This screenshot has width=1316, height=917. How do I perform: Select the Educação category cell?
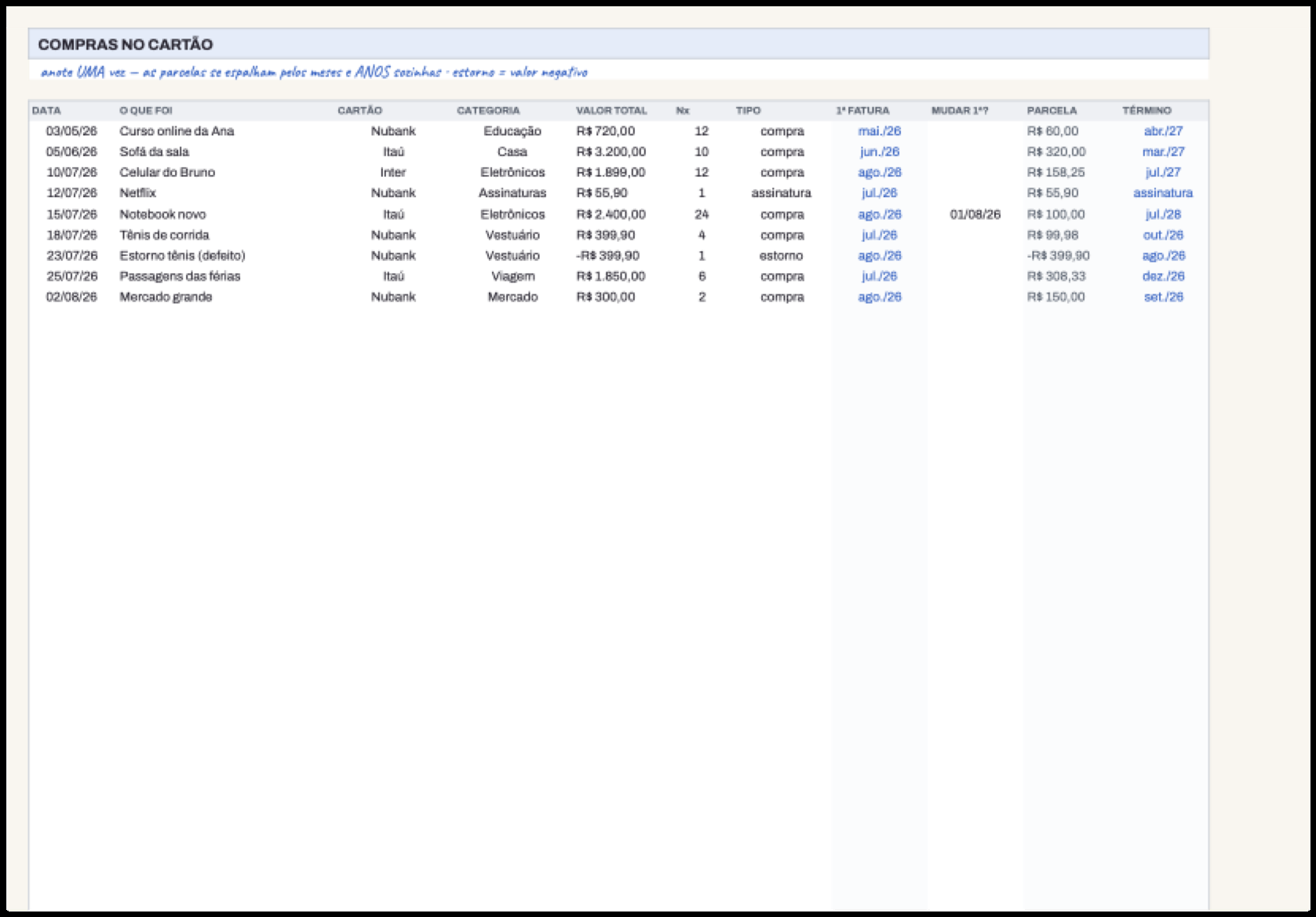click(x=512, y=131)
